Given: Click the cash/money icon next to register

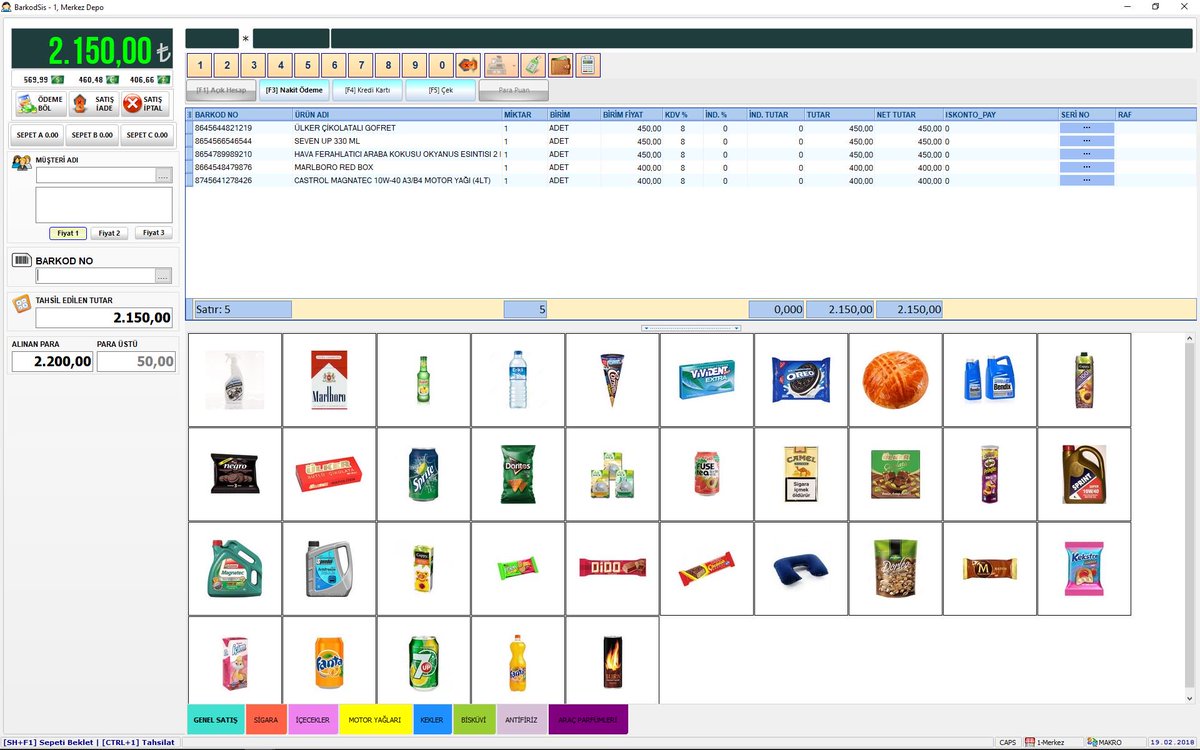Looking at the screenshot, I should [x=532, y=65].
